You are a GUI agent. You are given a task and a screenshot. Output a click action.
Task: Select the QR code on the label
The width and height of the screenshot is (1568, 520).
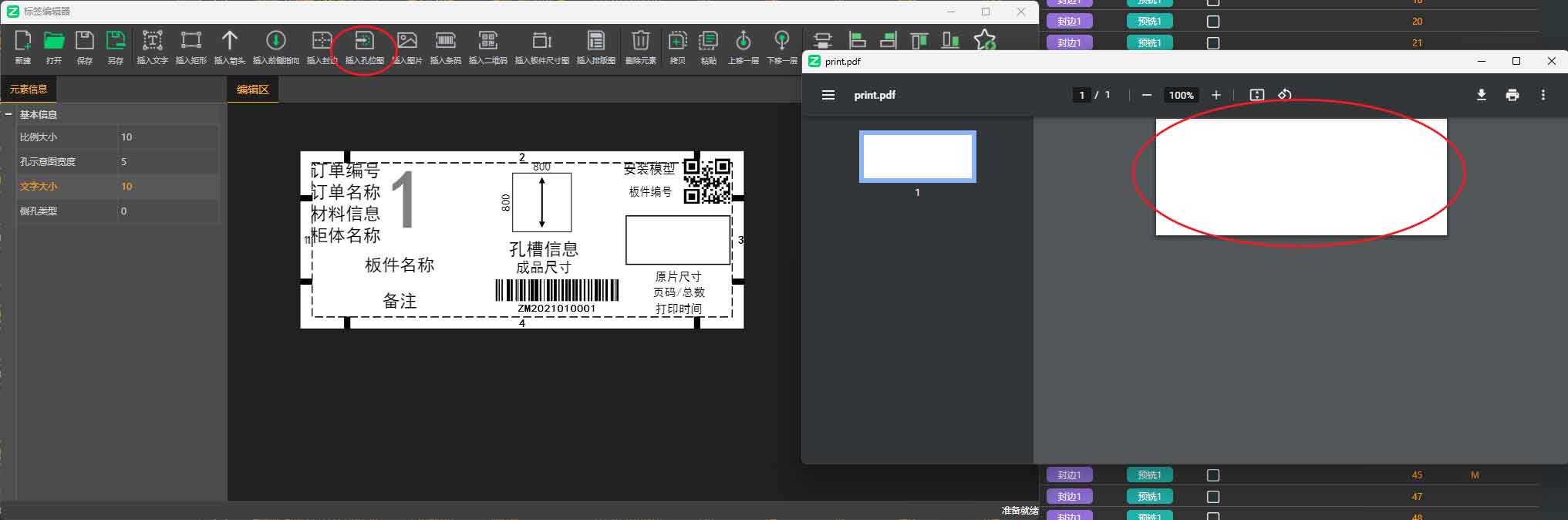707,181
